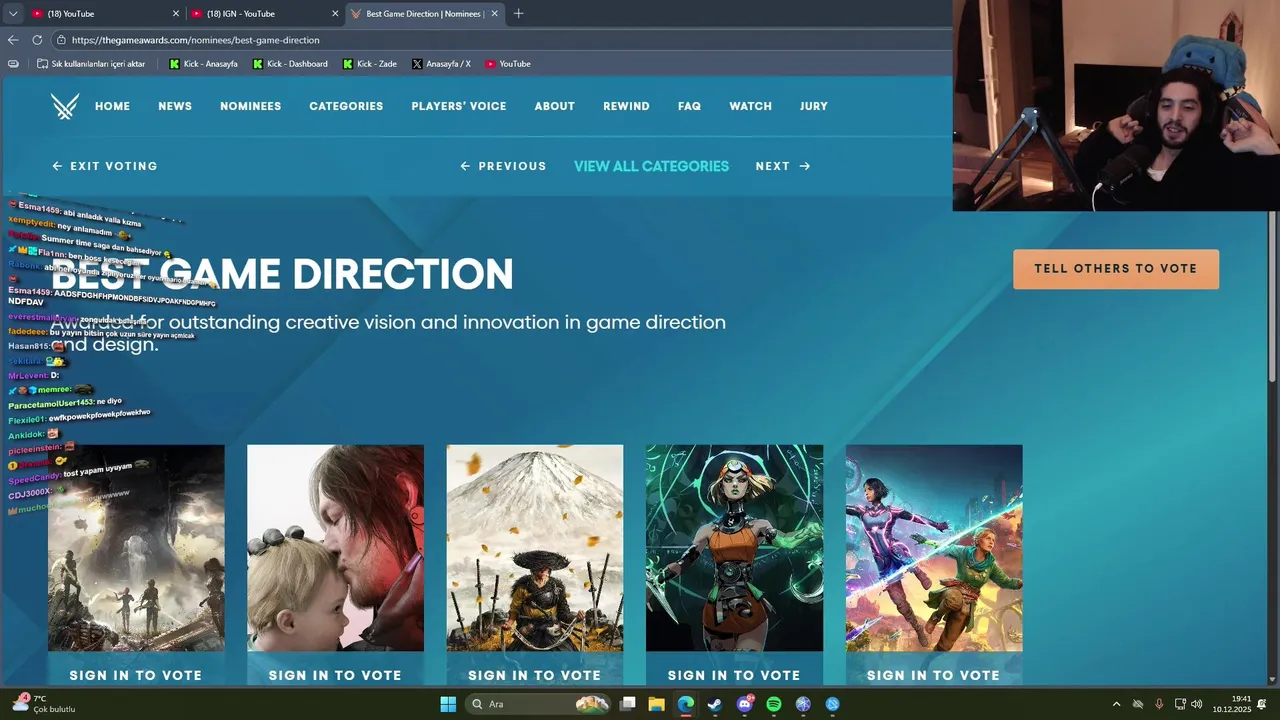
Task: Go back with browser back arrow
Action: pyautogui.click(x=13, y=40)
